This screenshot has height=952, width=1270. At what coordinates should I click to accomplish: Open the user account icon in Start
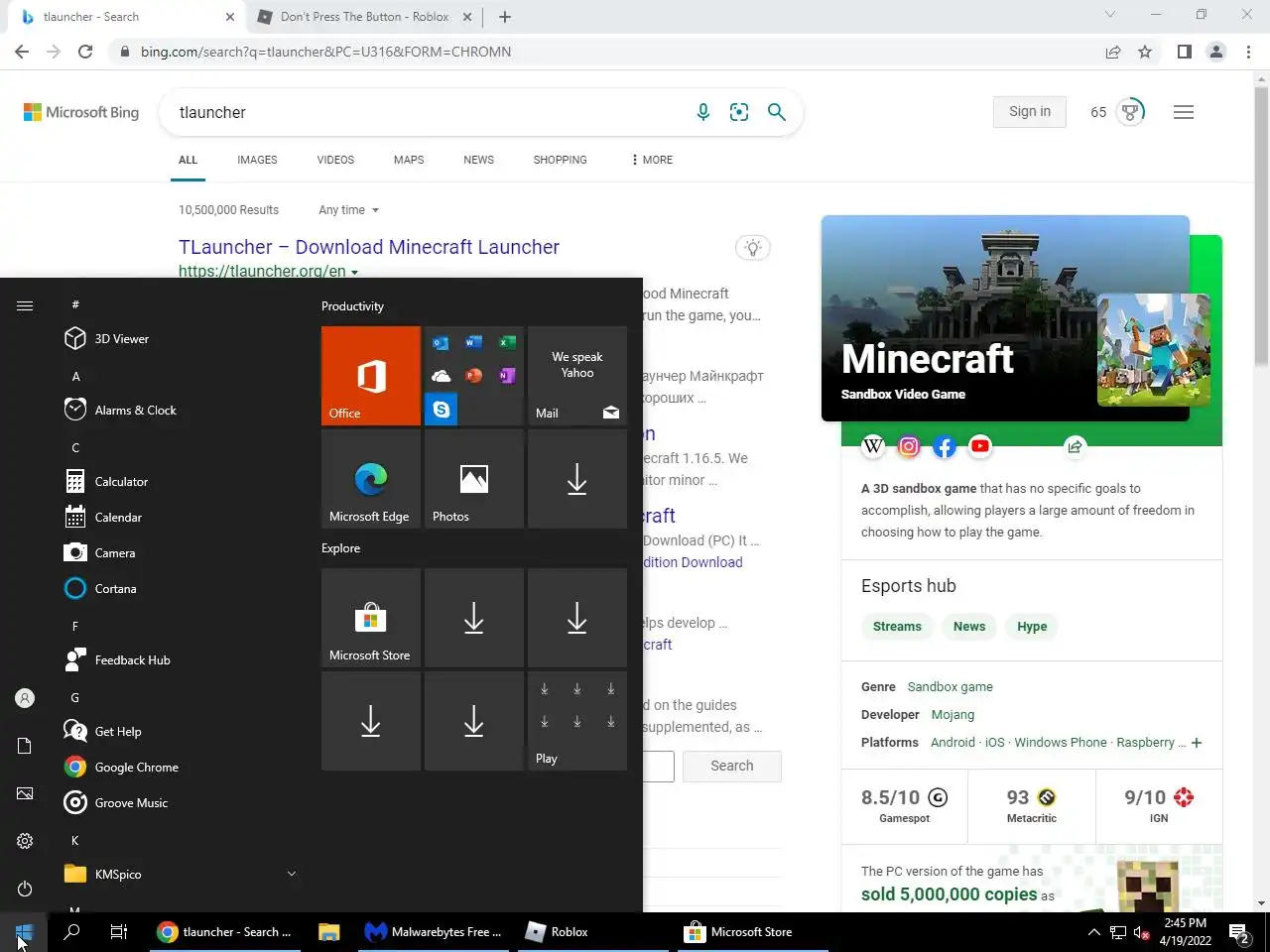pos(25,698)
